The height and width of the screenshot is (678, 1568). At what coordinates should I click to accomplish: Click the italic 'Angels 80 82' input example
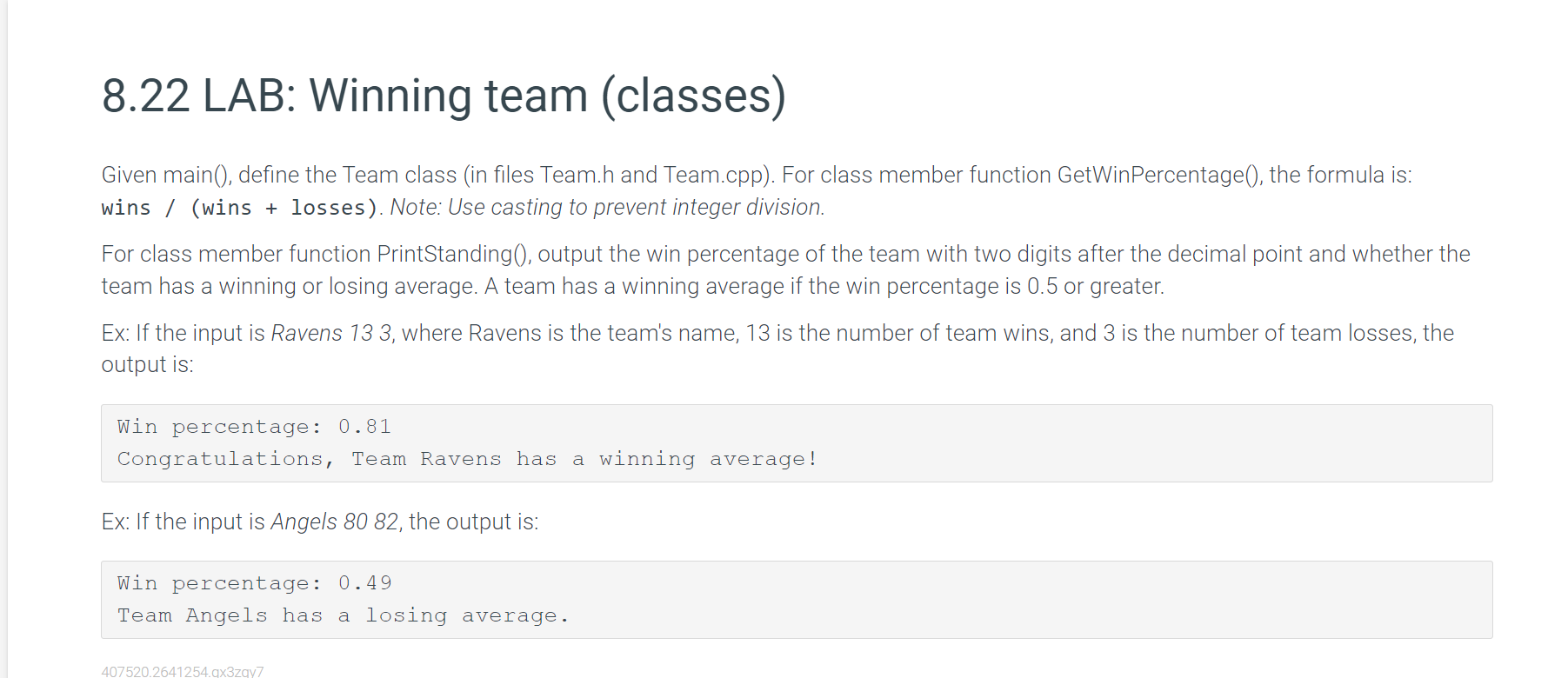coord(335,522)
